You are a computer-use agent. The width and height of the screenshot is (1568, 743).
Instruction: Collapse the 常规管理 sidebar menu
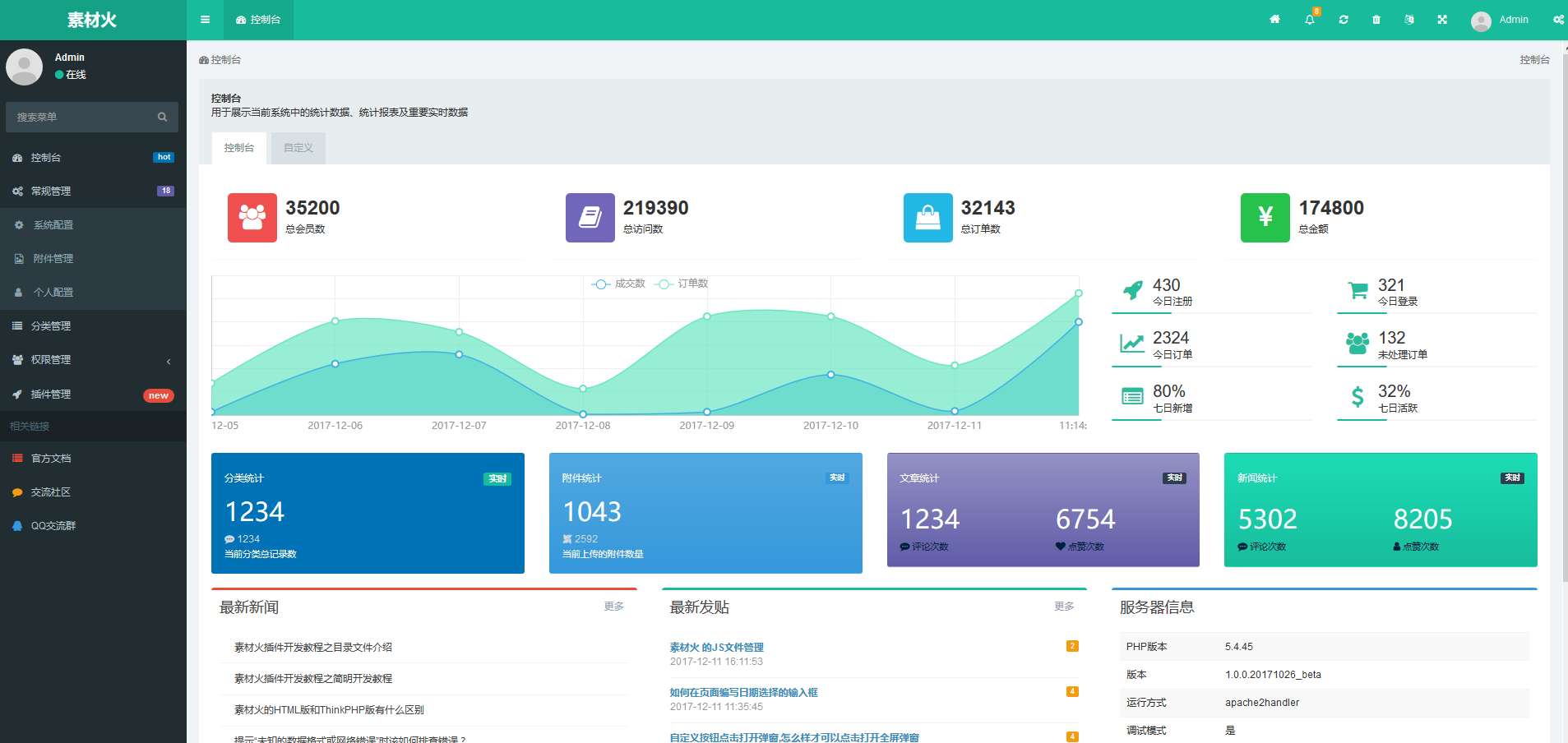tap(93, 191)
